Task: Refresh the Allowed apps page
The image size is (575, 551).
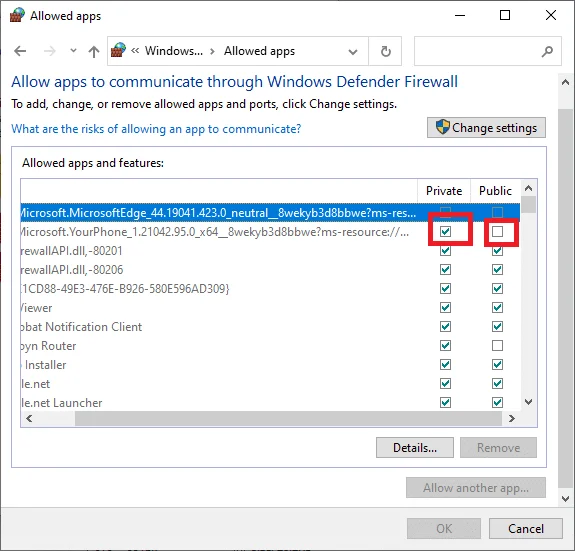Action: pyautogui.click(x=385, y=51)
